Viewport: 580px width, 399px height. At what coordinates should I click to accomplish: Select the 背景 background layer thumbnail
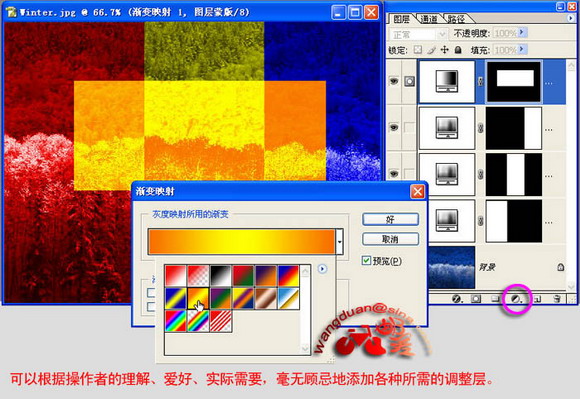(452, 267)
